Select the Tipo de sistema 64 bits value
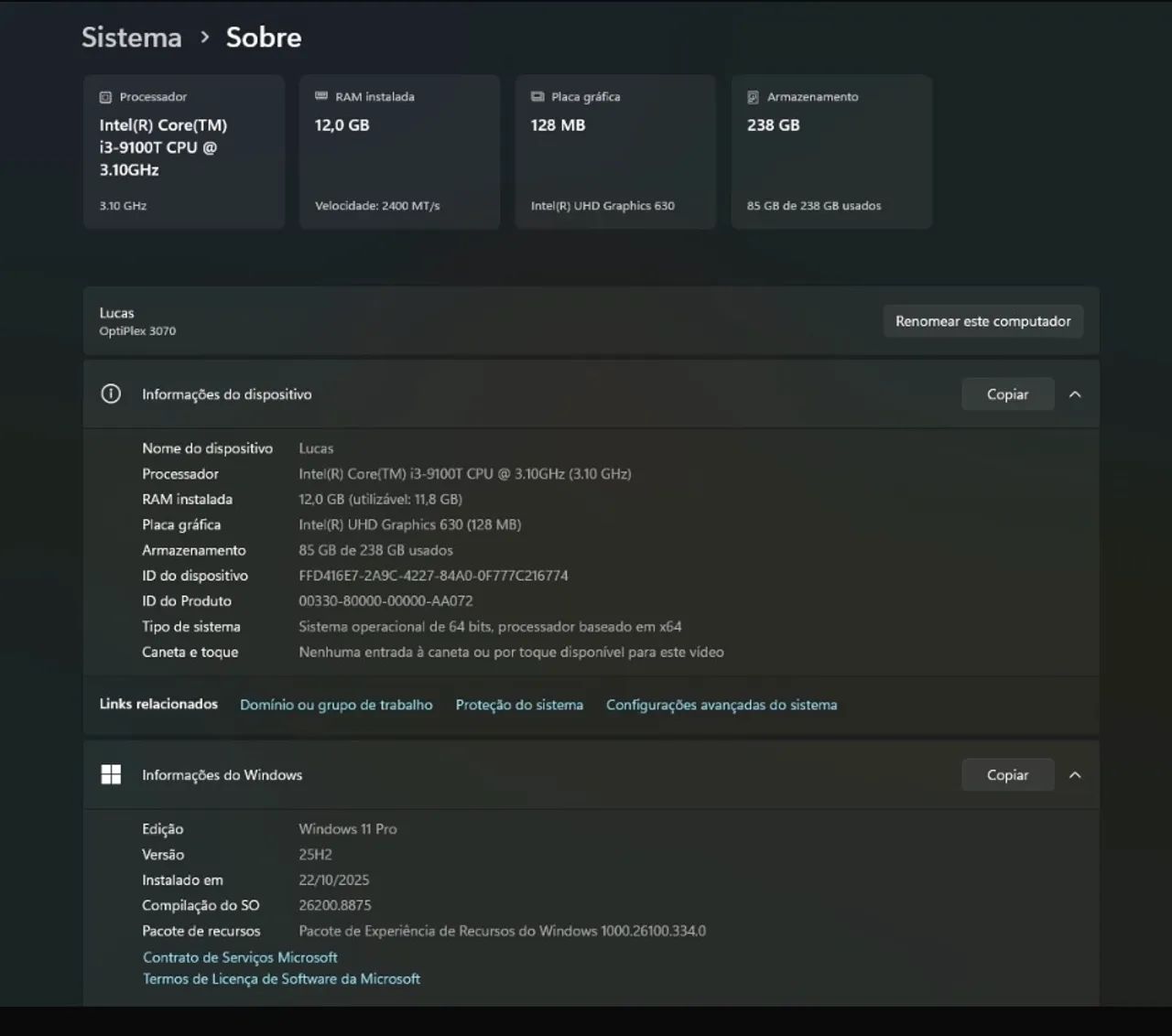The height and width of the screenshot is (1036, 1172). (x=490, y=627)
